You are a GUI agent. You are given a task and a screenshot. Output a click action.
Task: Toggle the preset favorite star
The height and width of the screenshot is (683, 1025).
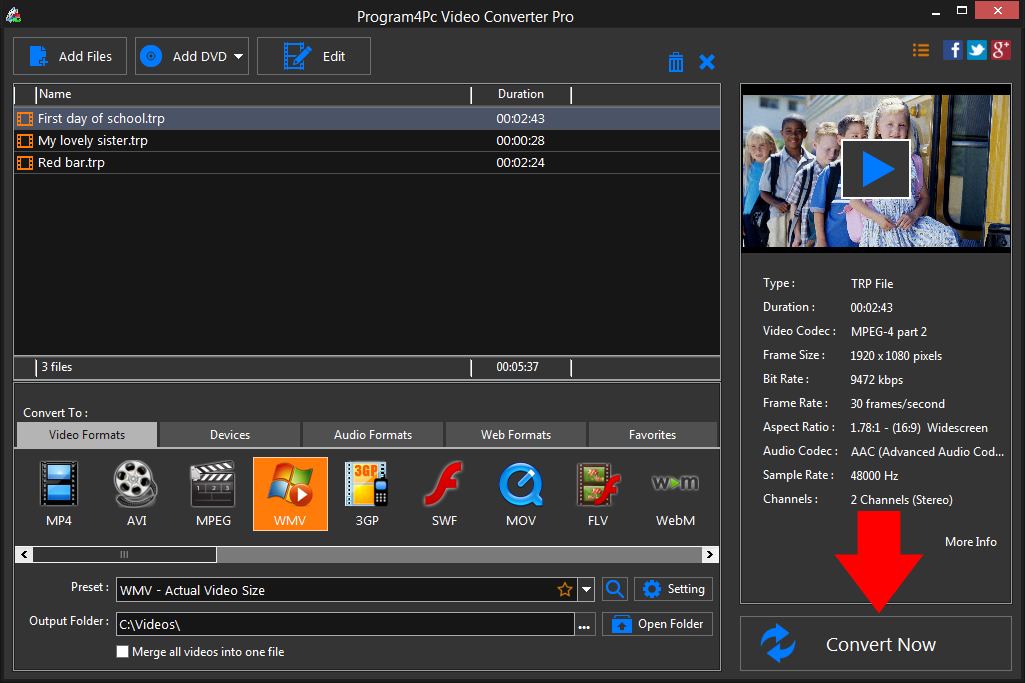(x=565, y=589)
